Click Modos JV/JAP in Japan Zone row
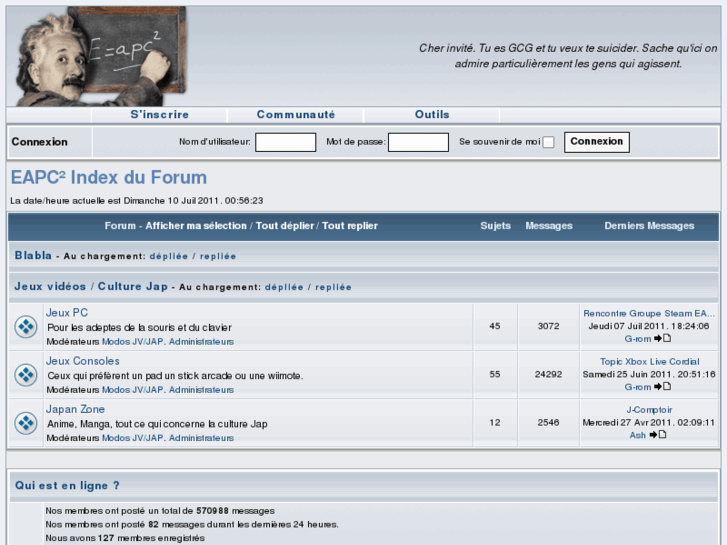 coord(133,438)
